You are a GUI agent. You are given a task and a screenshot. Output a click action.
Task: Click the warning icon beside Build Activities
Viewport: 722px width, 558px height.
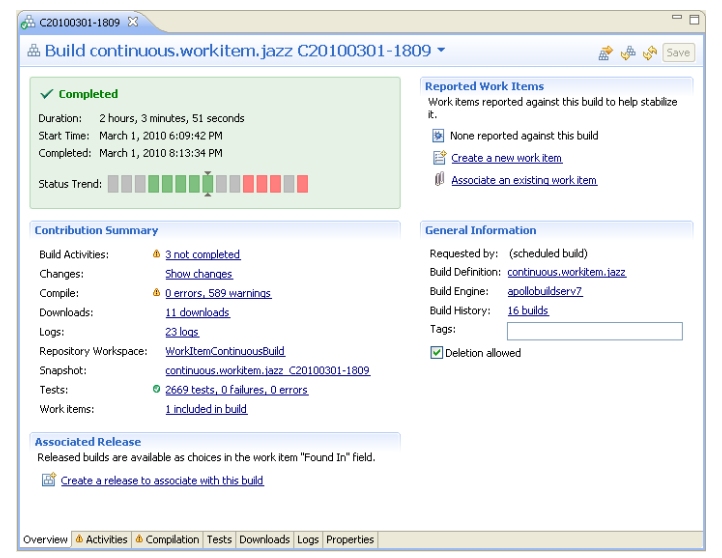[156, 255]
